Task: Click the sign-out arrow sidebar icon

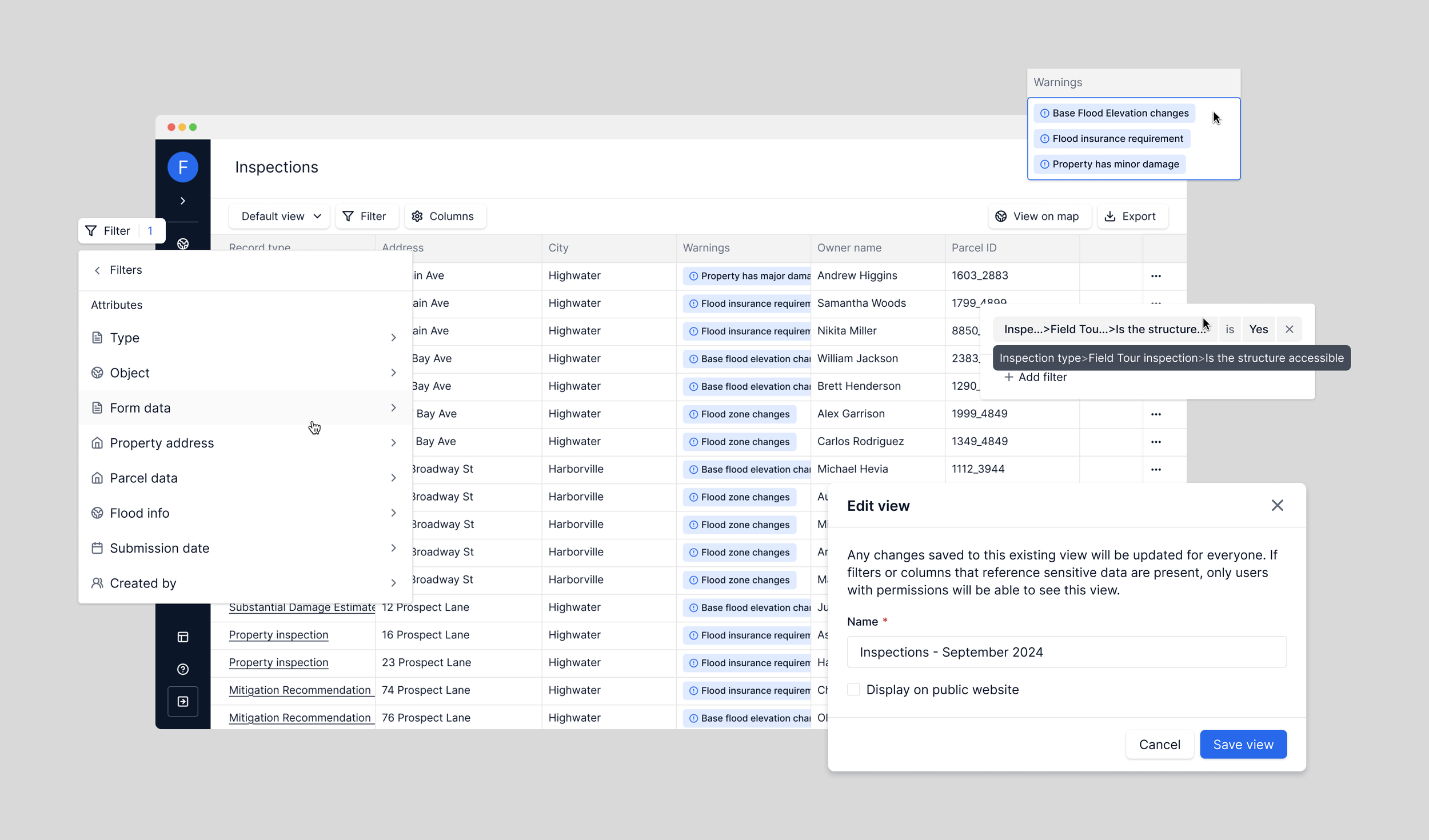Action: pos(182,701)
